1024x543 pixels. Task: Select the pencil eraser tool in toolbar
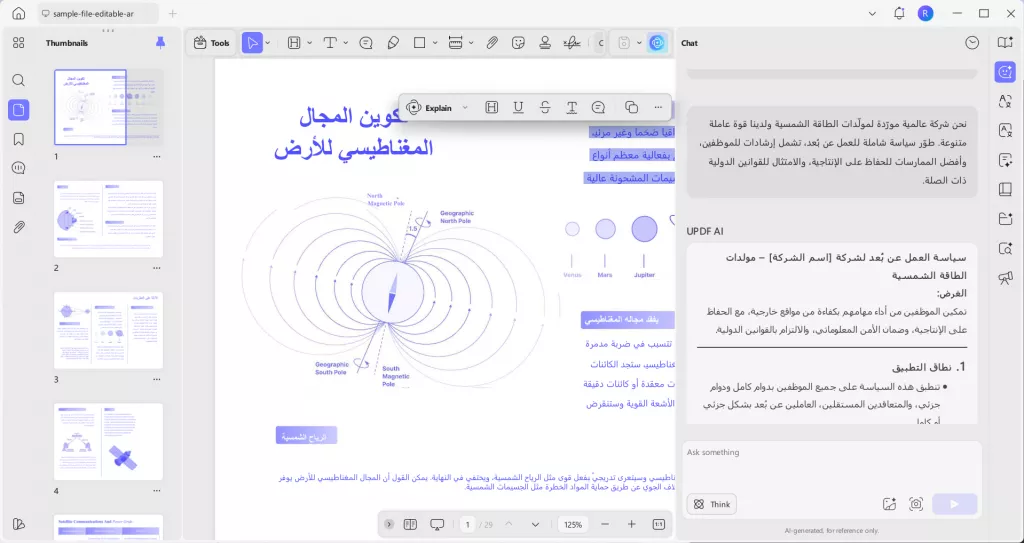coord(392,43)
